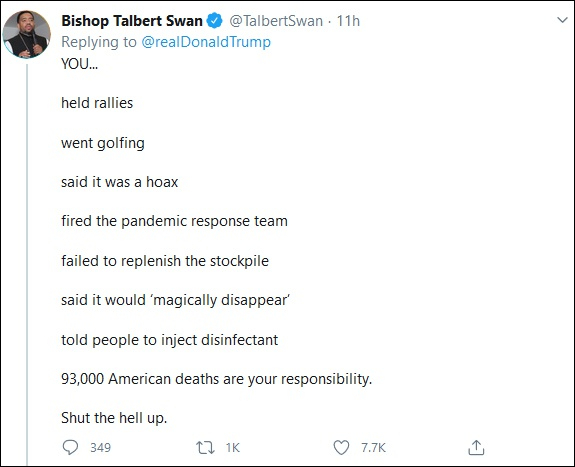Viewport: 575px width, 467px height.
Task: Select the 'Shut the hell up.' line
Action: coord(114,417)
